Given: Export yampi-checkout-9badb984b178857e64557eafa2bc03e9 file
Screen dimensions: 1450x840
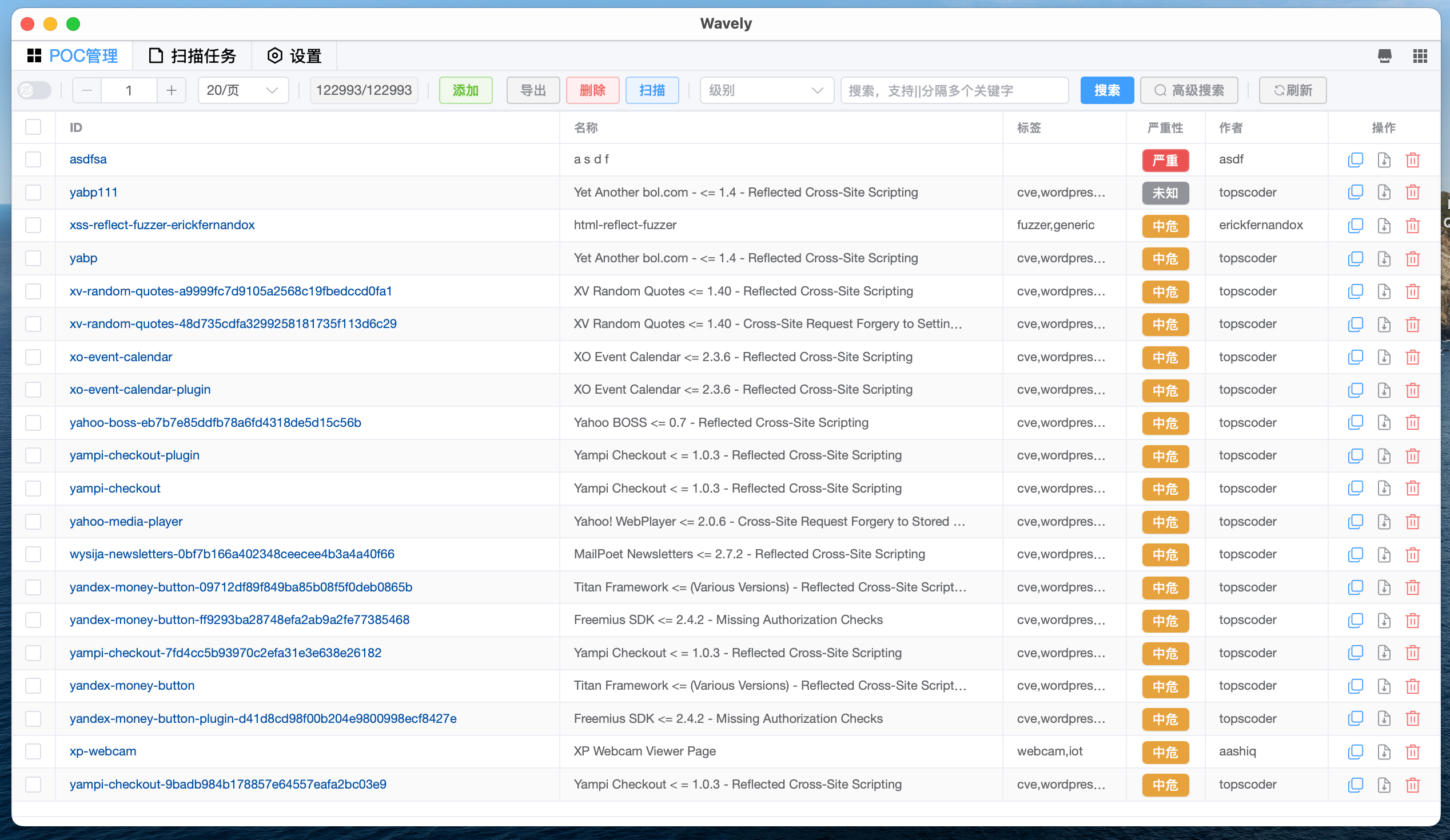Looking at the screenshot, I should coord(1384,785).
